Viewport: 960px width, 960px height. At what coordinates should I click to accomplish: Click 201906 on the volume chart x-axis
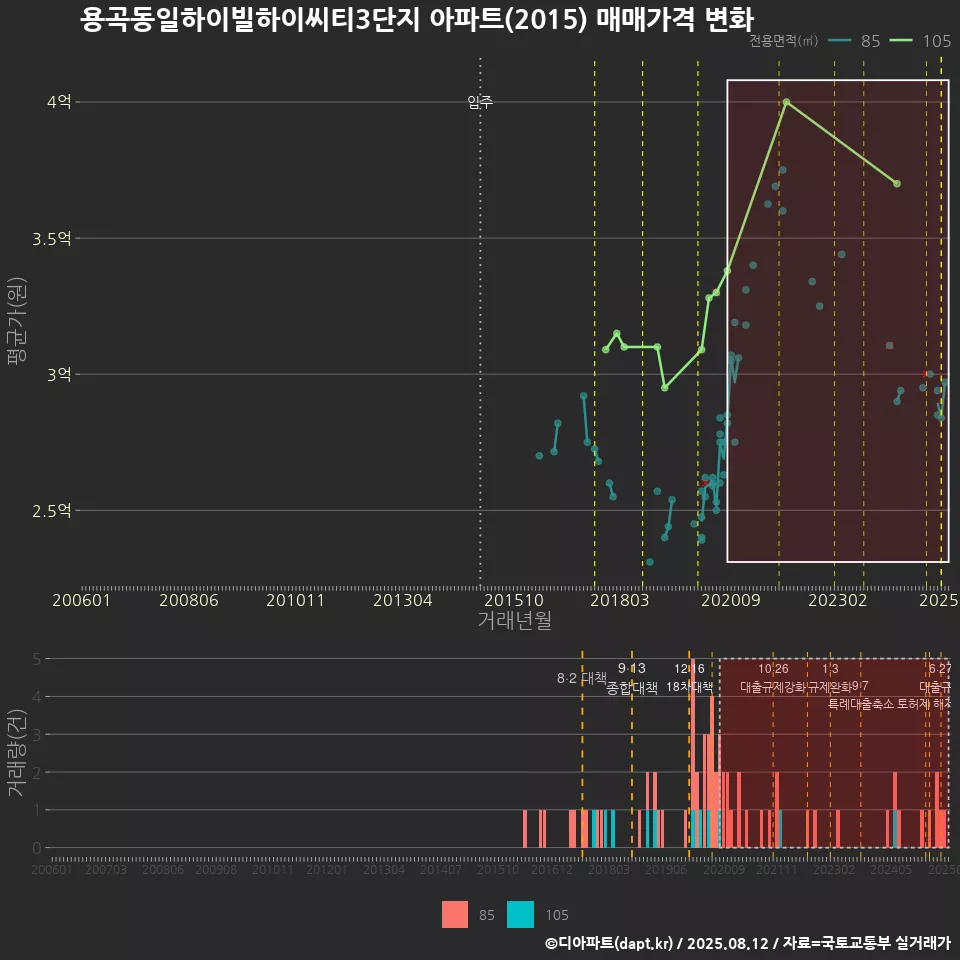[x=666, y=869]
